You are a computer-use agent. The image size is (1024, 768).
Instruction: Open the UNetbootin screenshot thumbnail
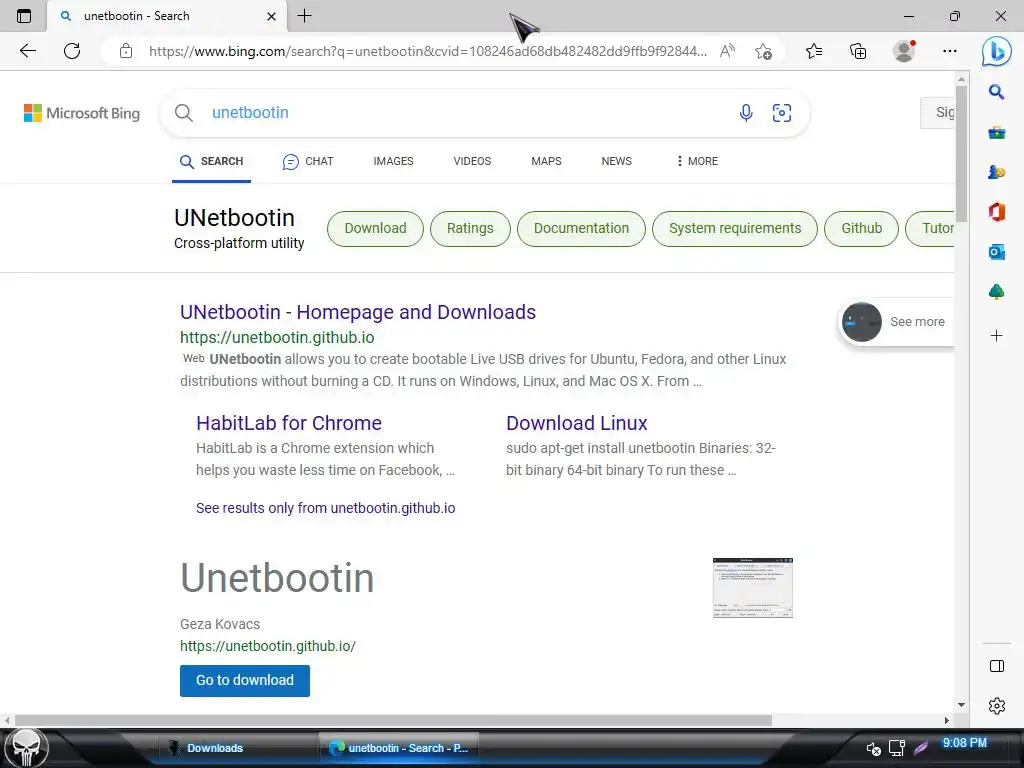point(752,588)
